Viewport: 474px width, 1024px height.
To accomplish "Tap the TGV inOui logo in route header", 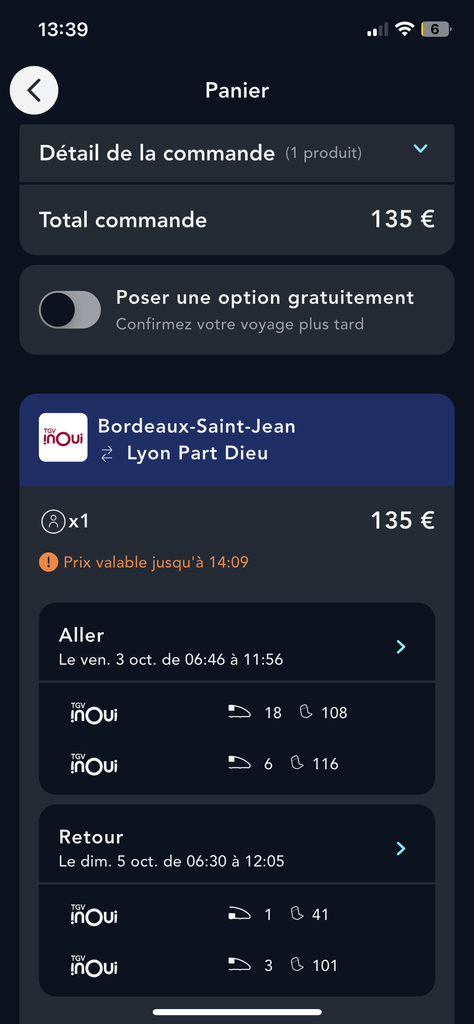I will pyautogui.click(x=63, y=438).
